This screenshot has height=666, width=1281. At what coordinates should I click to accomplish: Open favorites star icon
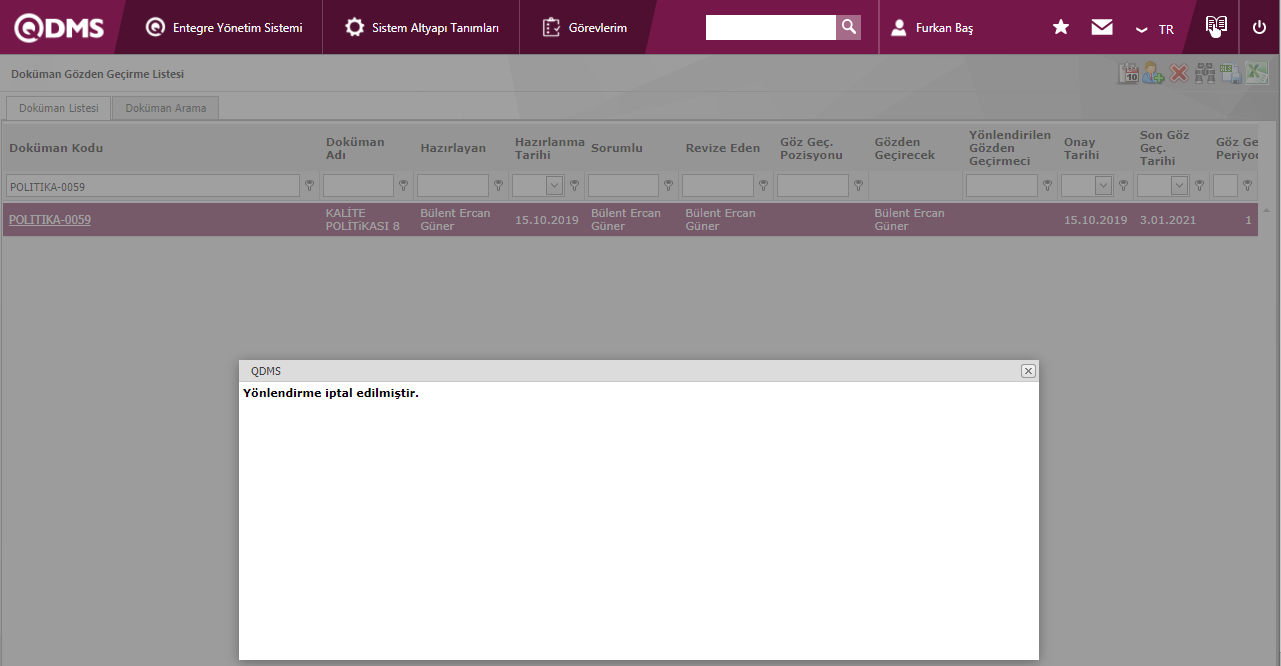(x=1061, y=27)
